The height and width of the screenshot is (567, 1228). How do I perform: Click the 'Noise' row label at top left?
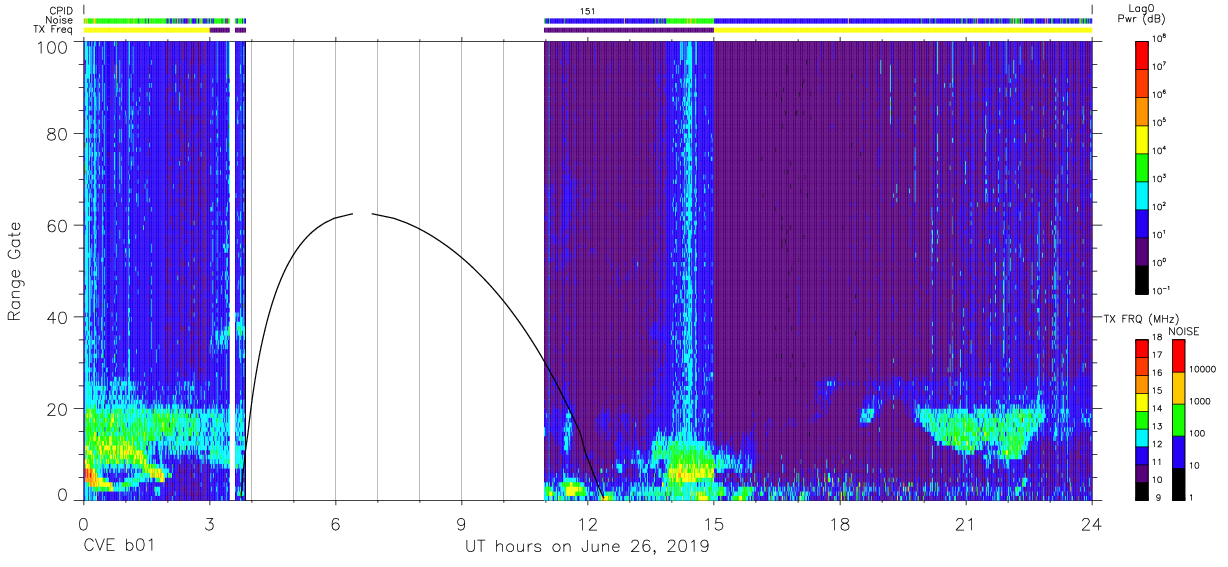(x=60, y=21)
